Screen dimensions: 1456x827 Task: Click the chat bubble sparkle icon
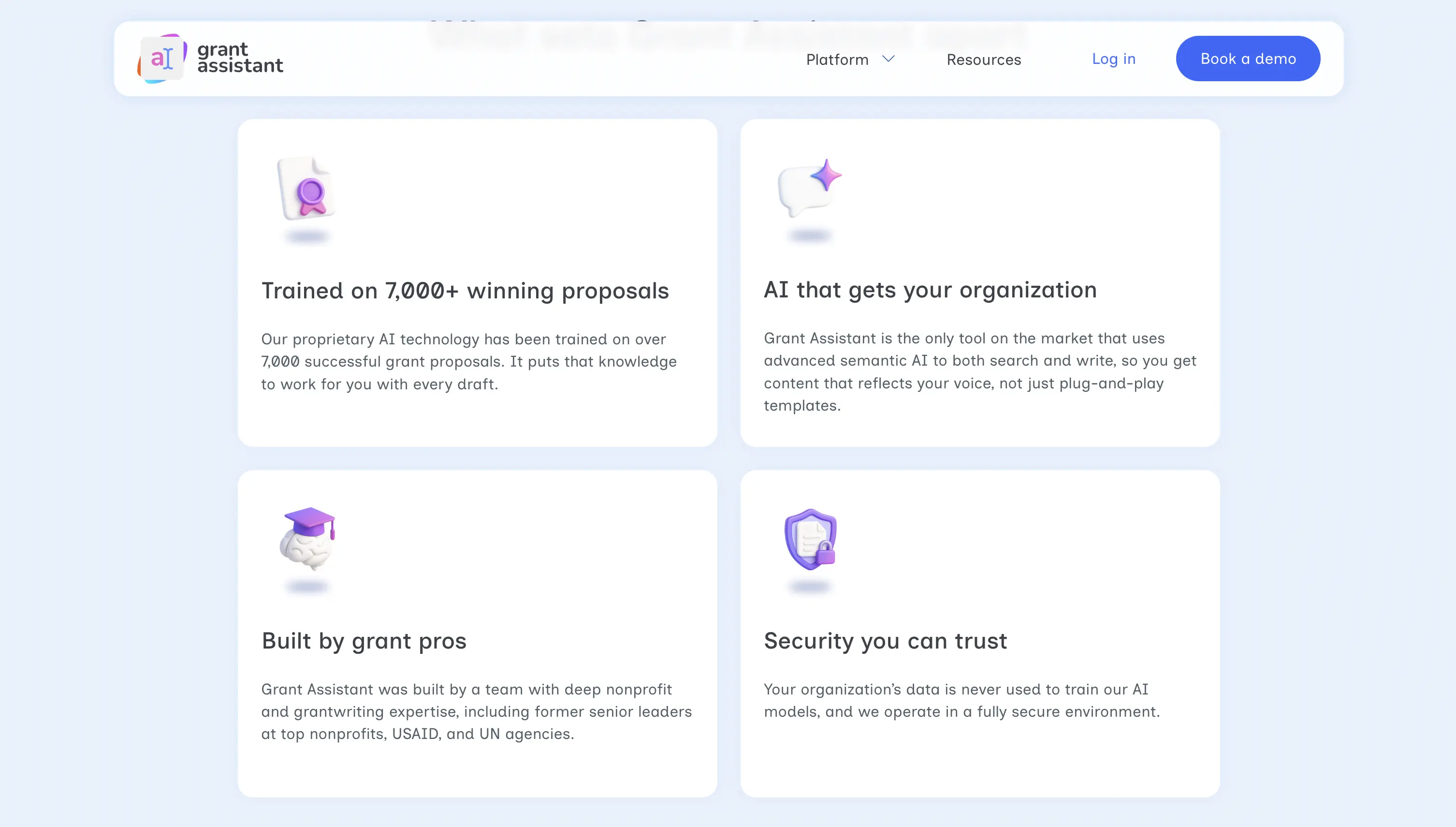pos(809,188)
